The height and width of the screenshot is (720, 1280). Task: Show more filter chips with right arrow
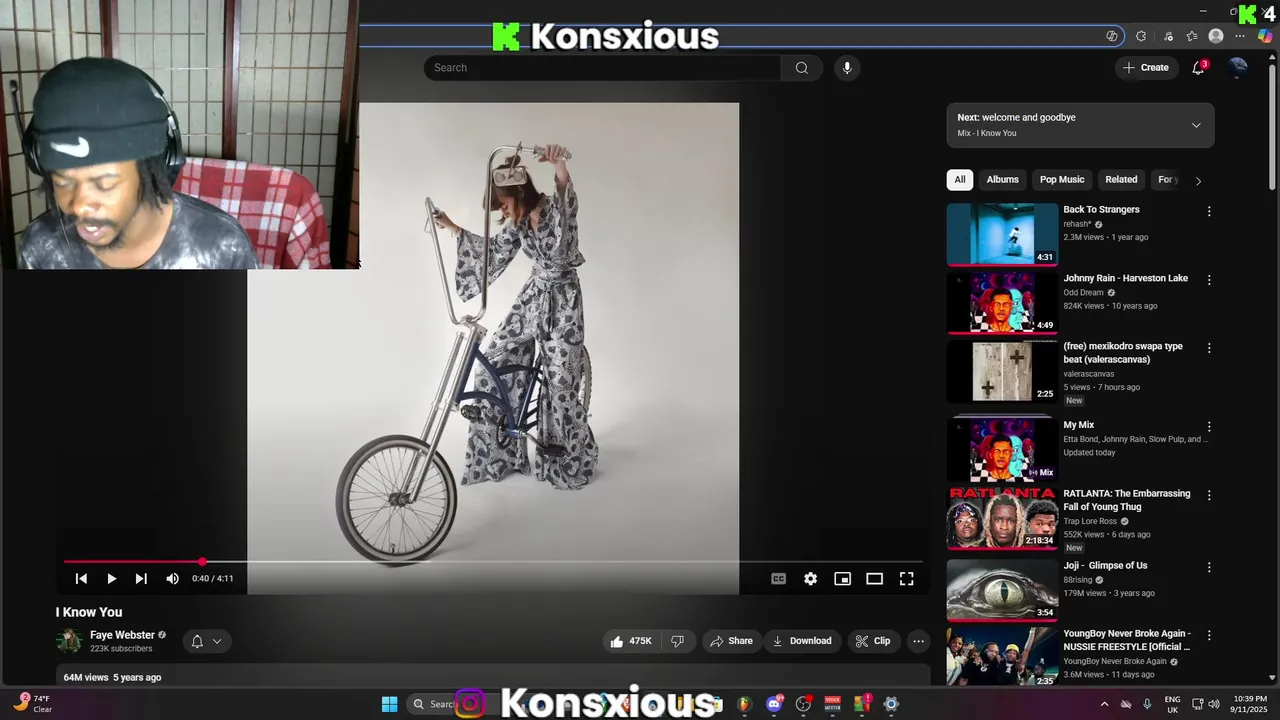(1198, 180)
